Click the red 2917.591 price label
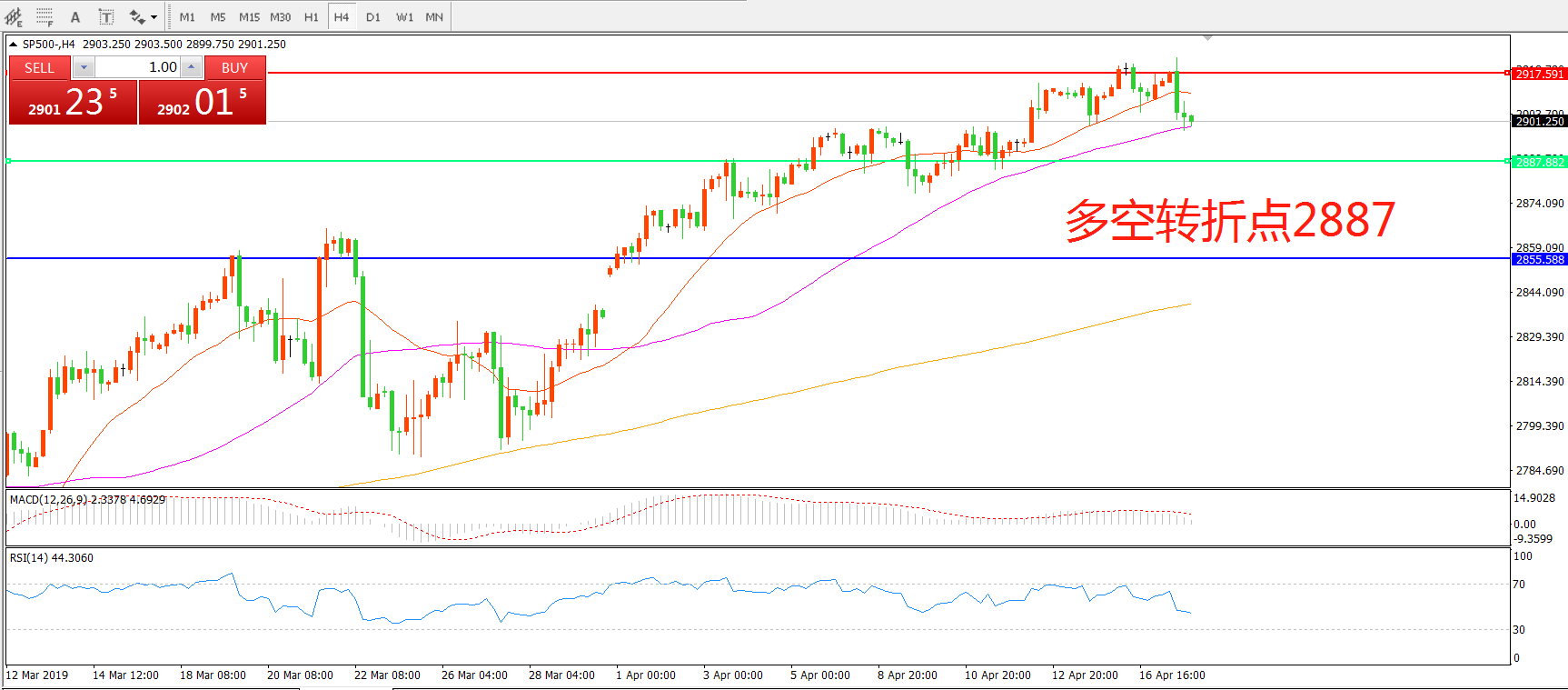Screen dimensions: 1568x690 [x=1539, y=74]
